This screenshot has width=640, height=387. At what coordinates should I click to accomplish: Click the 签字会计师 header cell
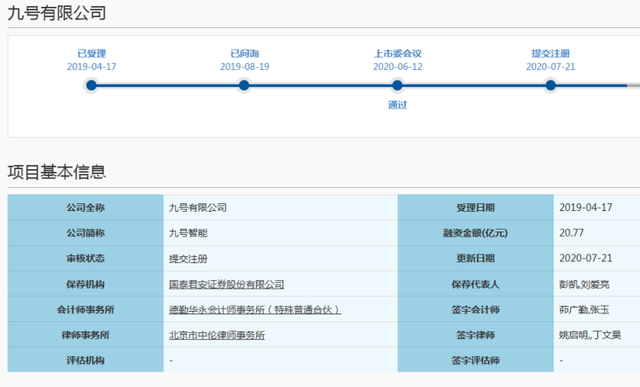476,309
